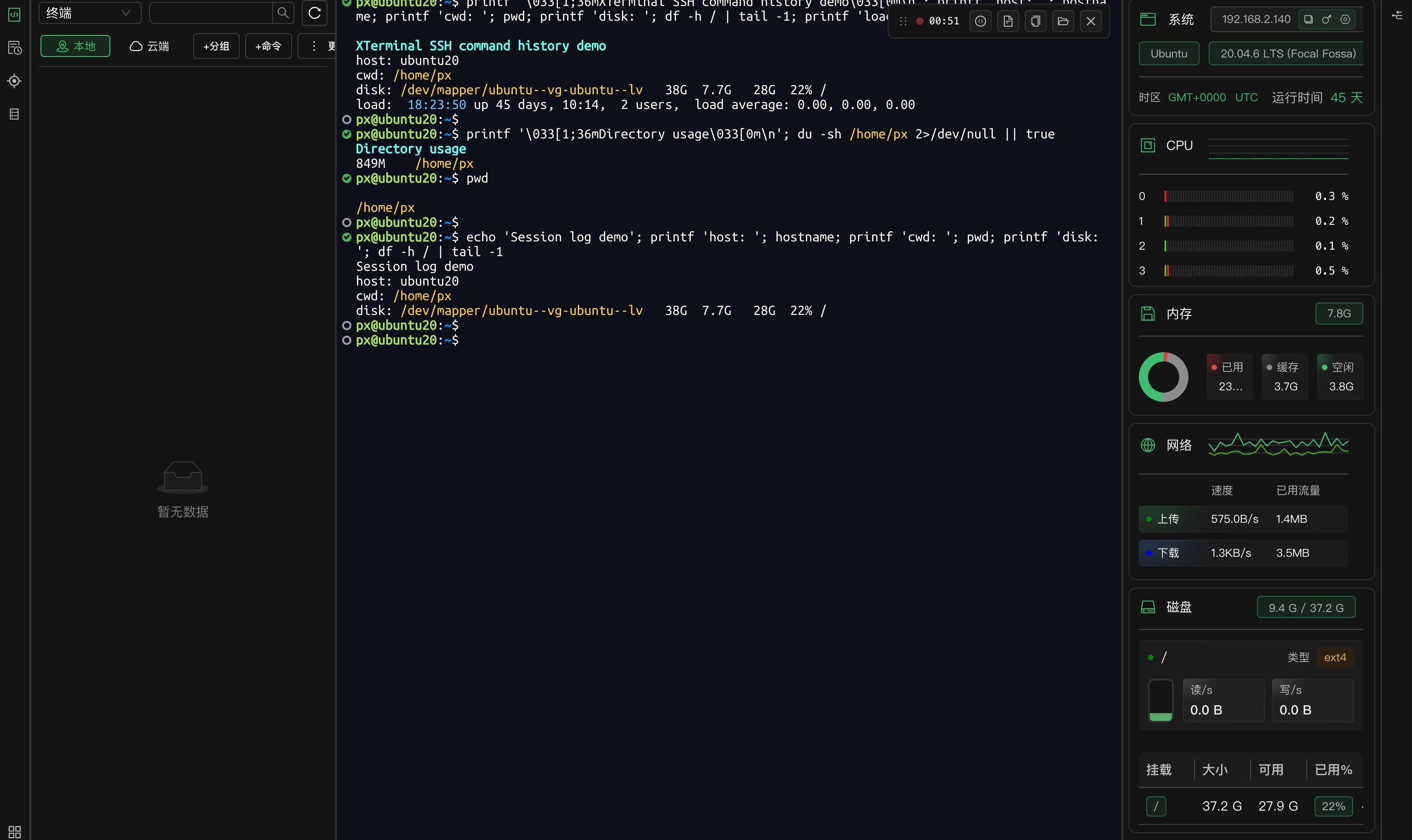Copy the recorded session log
This screenshot has width=1412, height=840.
click(x=1035, y=21)
